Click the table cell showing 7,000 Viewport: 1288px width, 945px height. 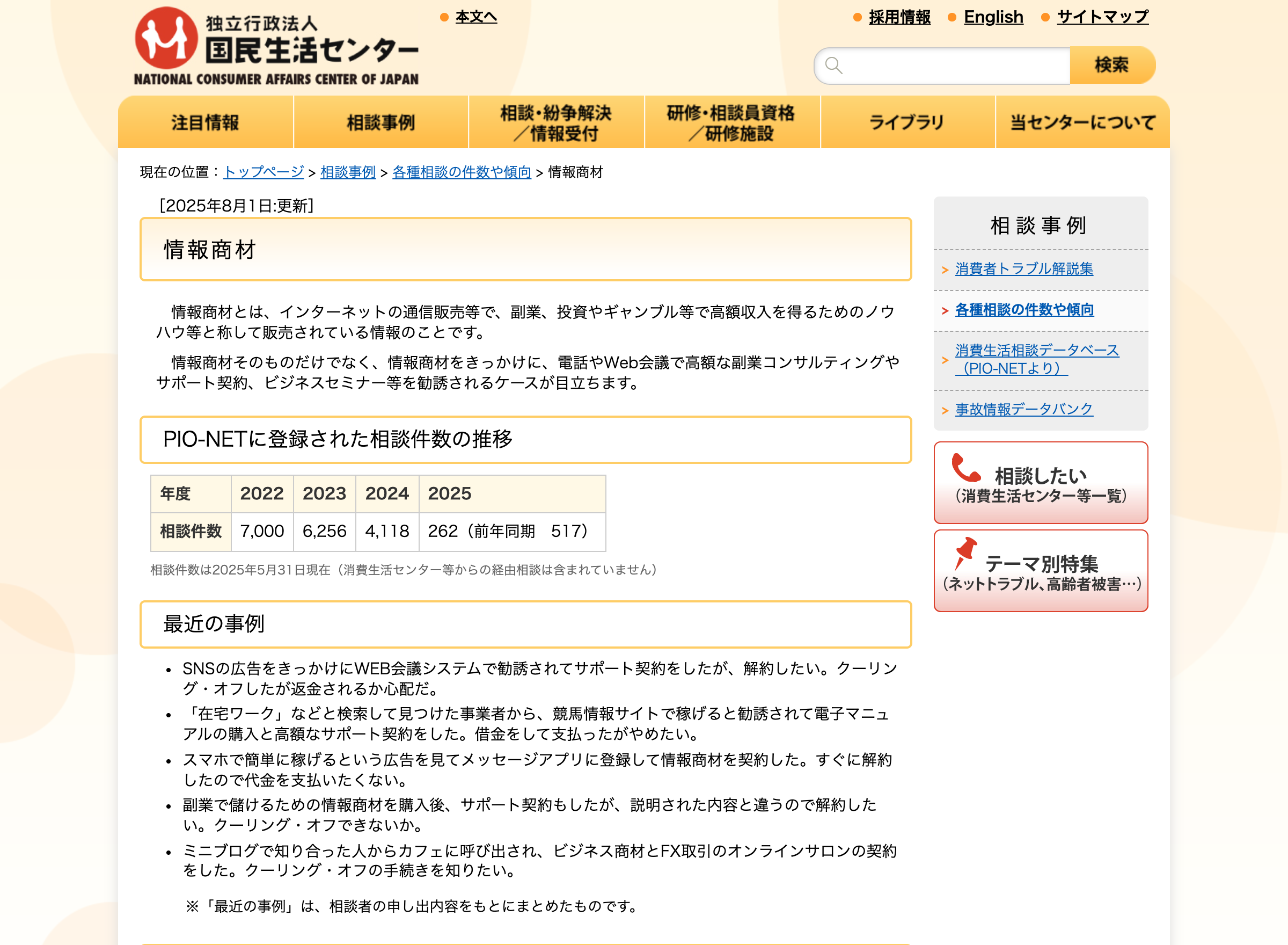(262, 532)
